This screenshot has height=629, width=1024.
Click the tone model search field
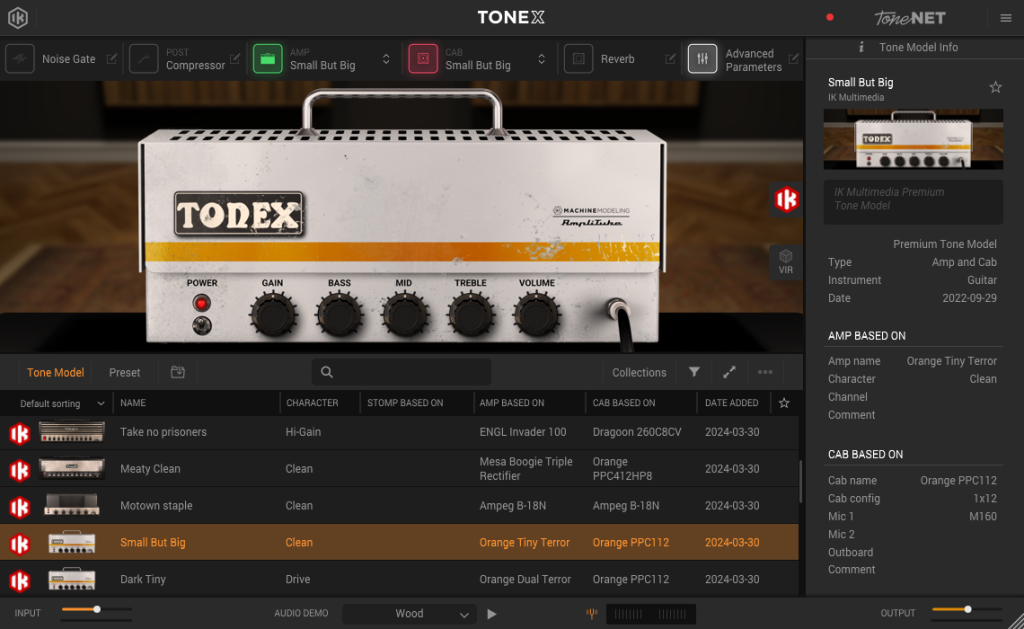point(402,372)
